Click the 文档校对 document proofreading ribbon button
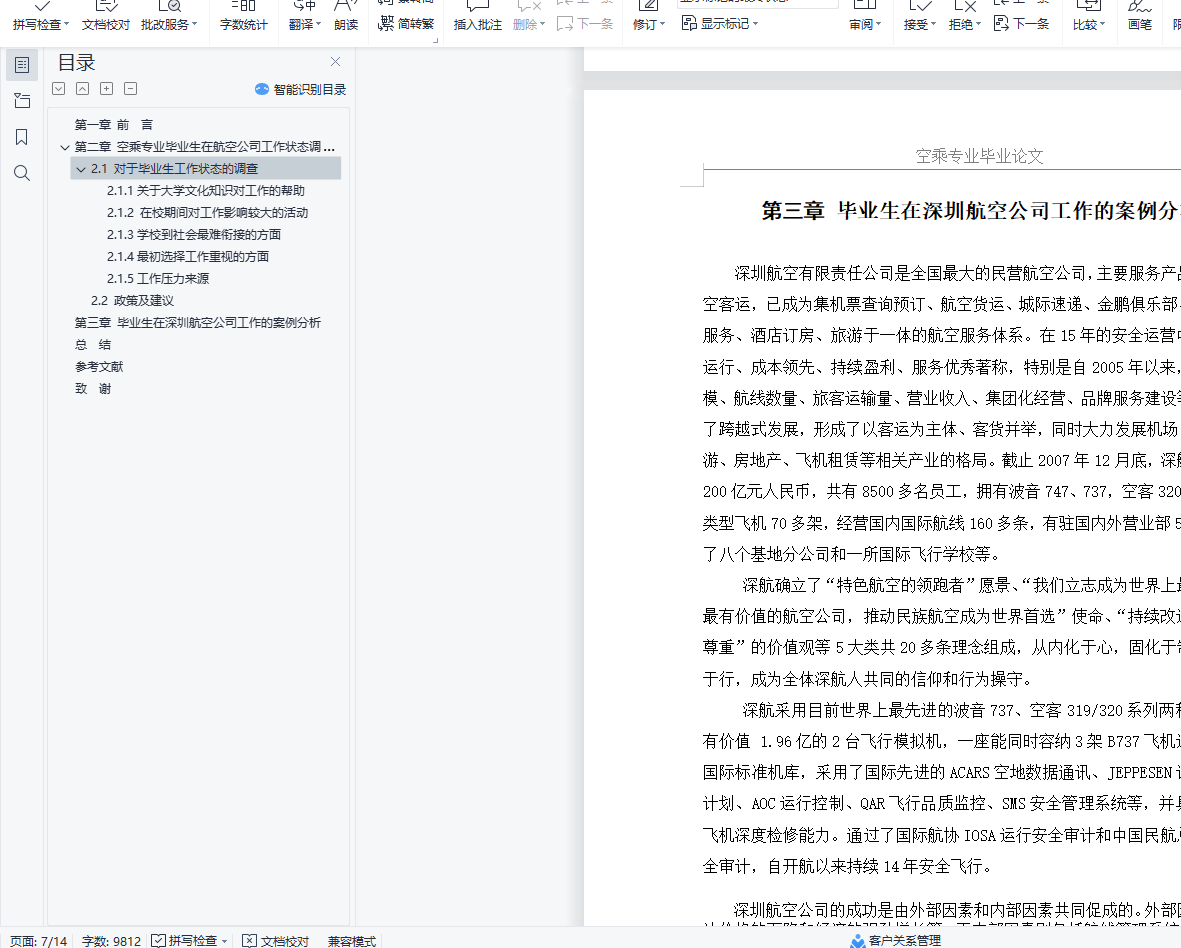 pyautogui.click(x=105, y=17)
